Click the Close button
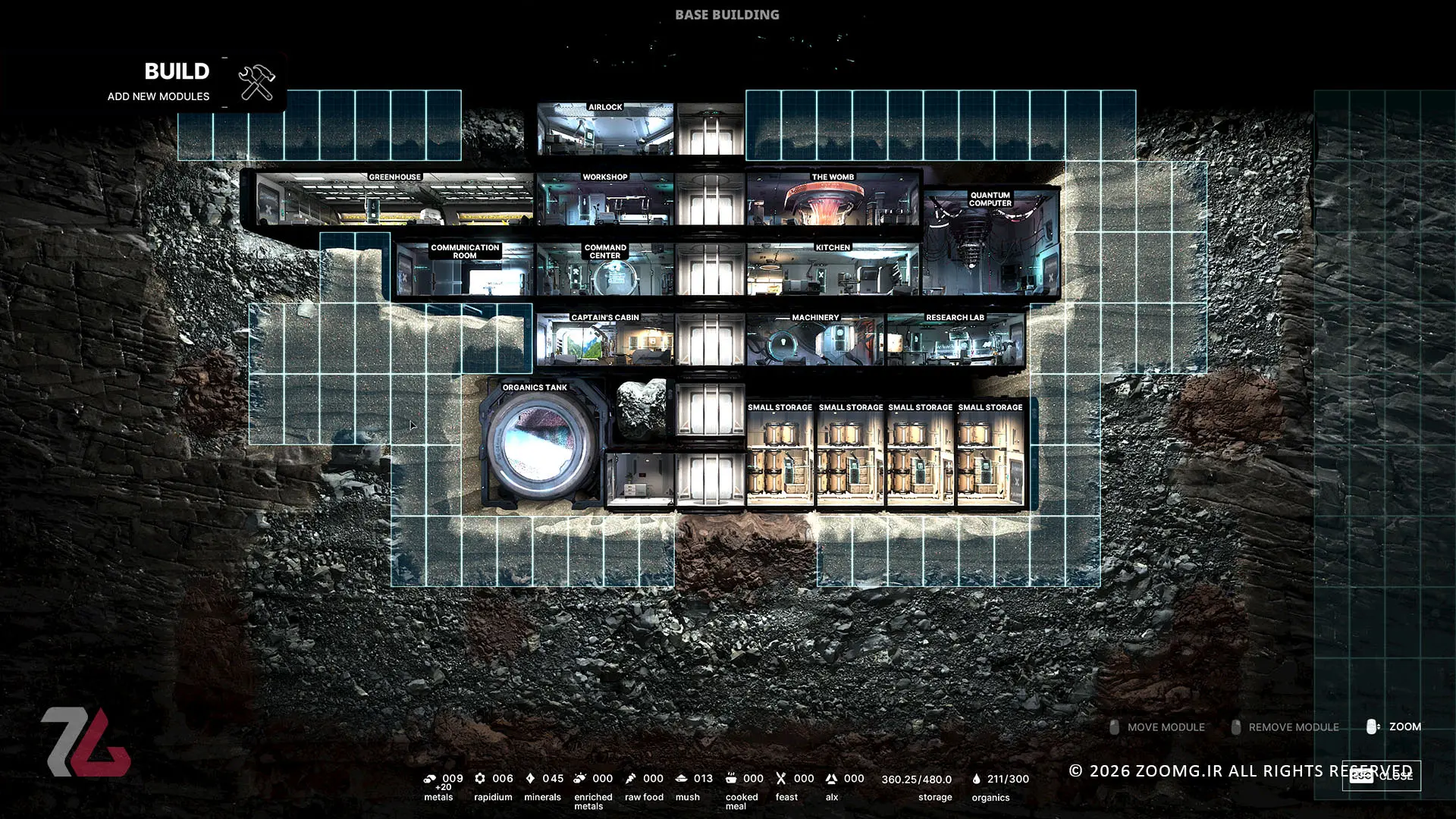 click(x=1381, y=776)
